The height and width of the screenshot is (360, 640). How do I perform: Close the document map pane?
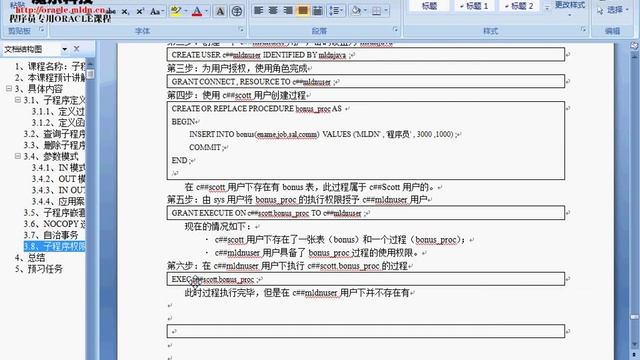tap(76, 49)
